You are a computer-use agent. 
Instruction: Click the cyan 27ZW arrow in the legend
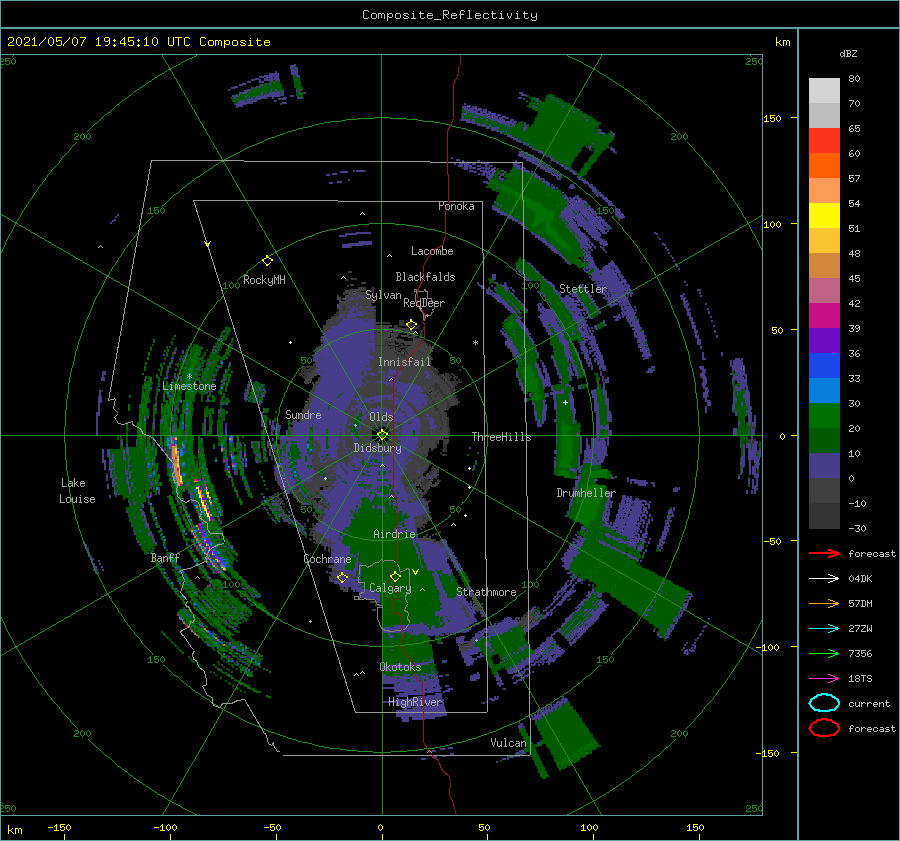[824, 629]
